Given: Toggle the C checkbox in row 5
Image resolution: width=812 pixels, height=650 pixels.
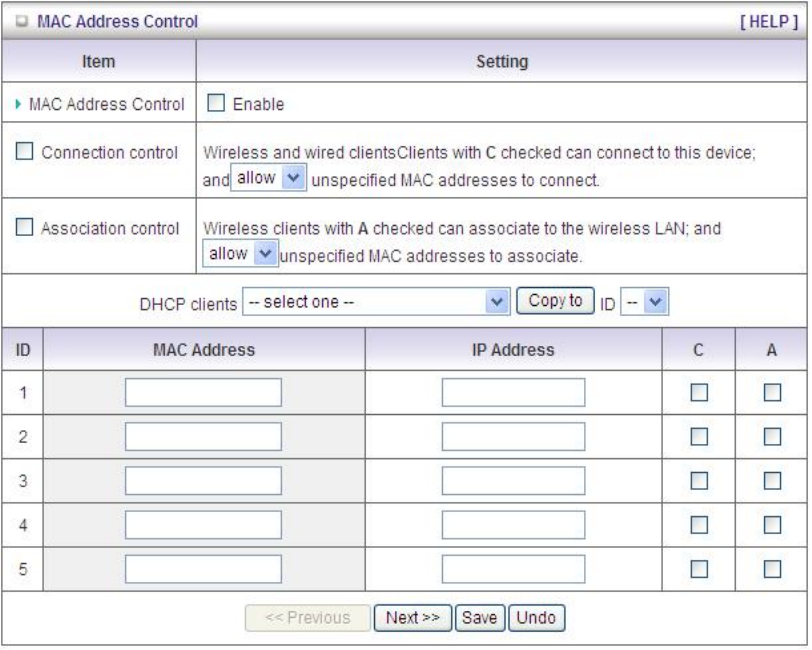Looking at the screenshot, I should click(700, 569).
